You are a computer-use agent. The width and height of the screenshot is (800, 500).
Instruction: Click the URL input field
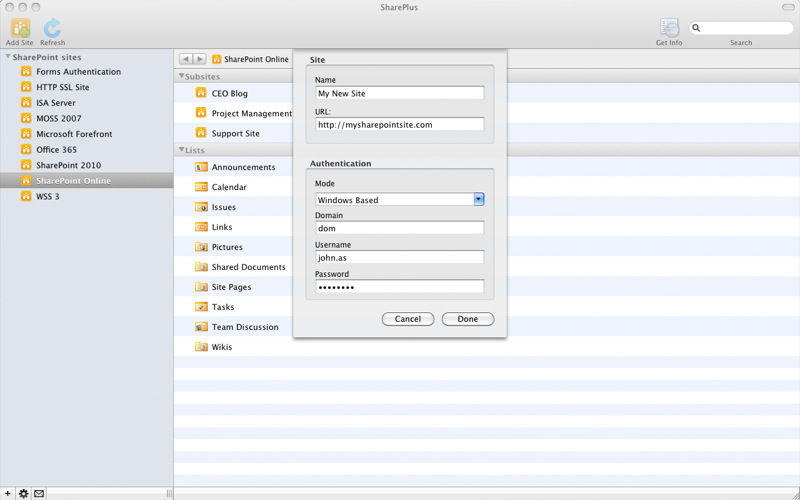[x=399, y=124]
